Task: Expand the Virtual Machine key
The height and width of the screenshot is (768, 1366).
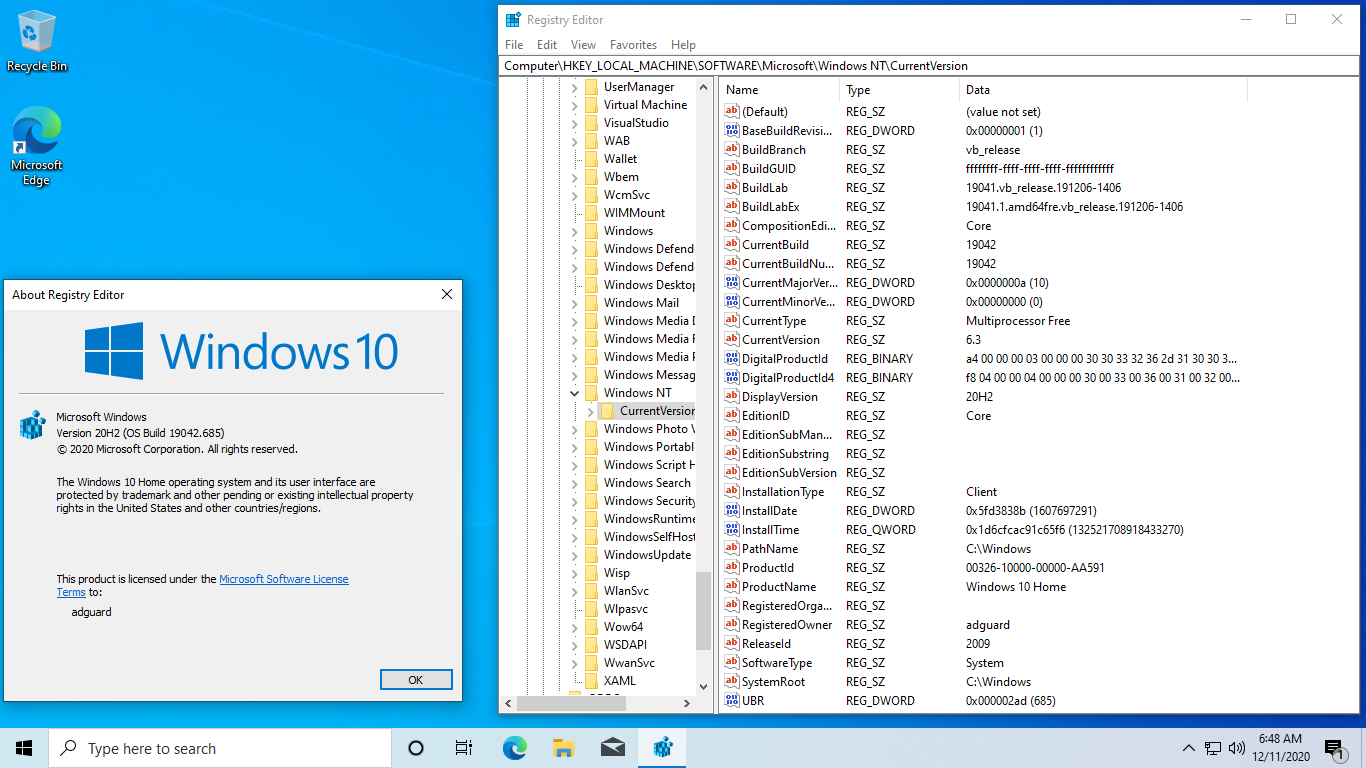Action: (575, 105)
